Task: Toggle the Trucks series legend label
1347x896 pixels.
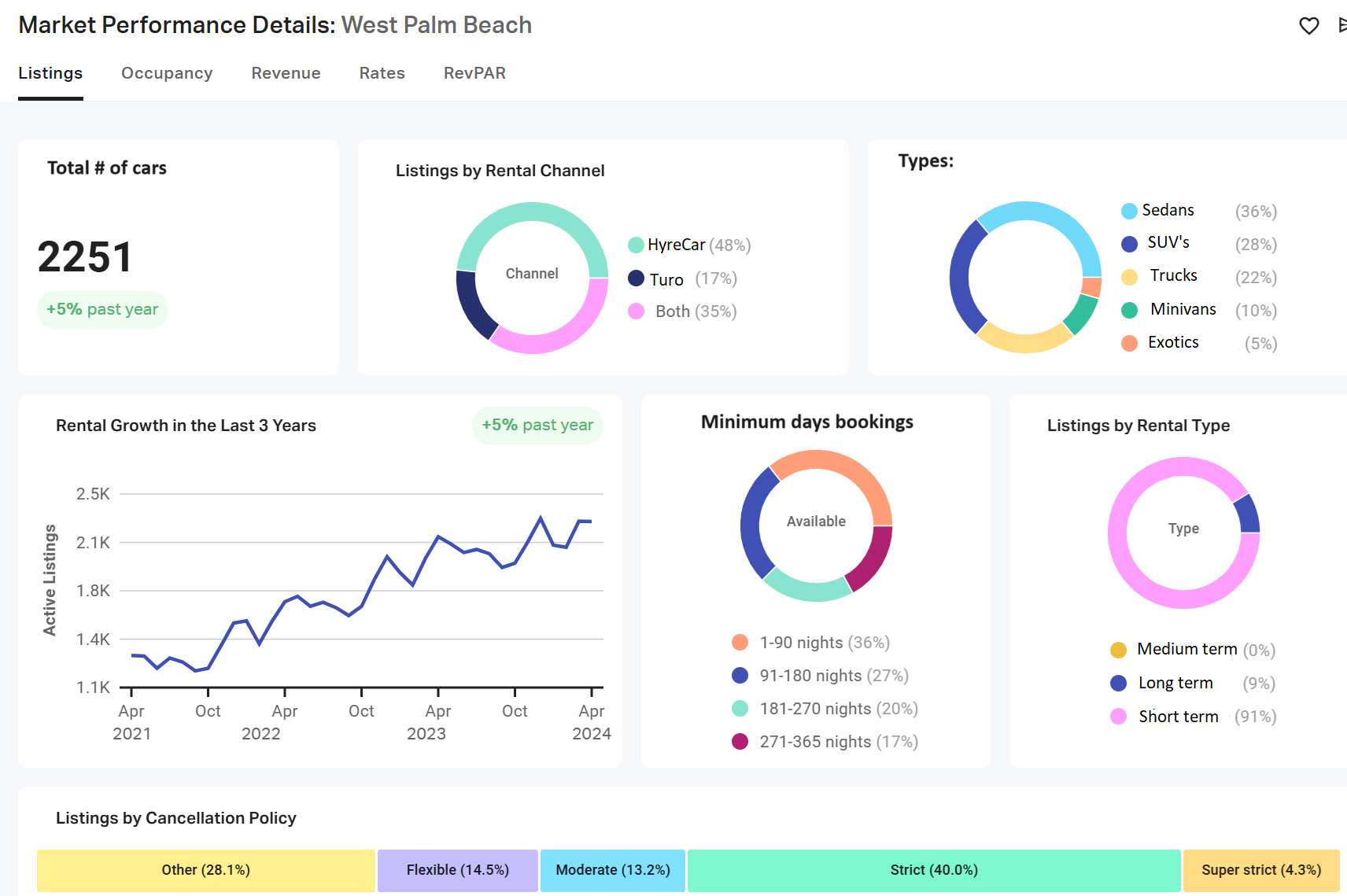Action: point(1173,276)
